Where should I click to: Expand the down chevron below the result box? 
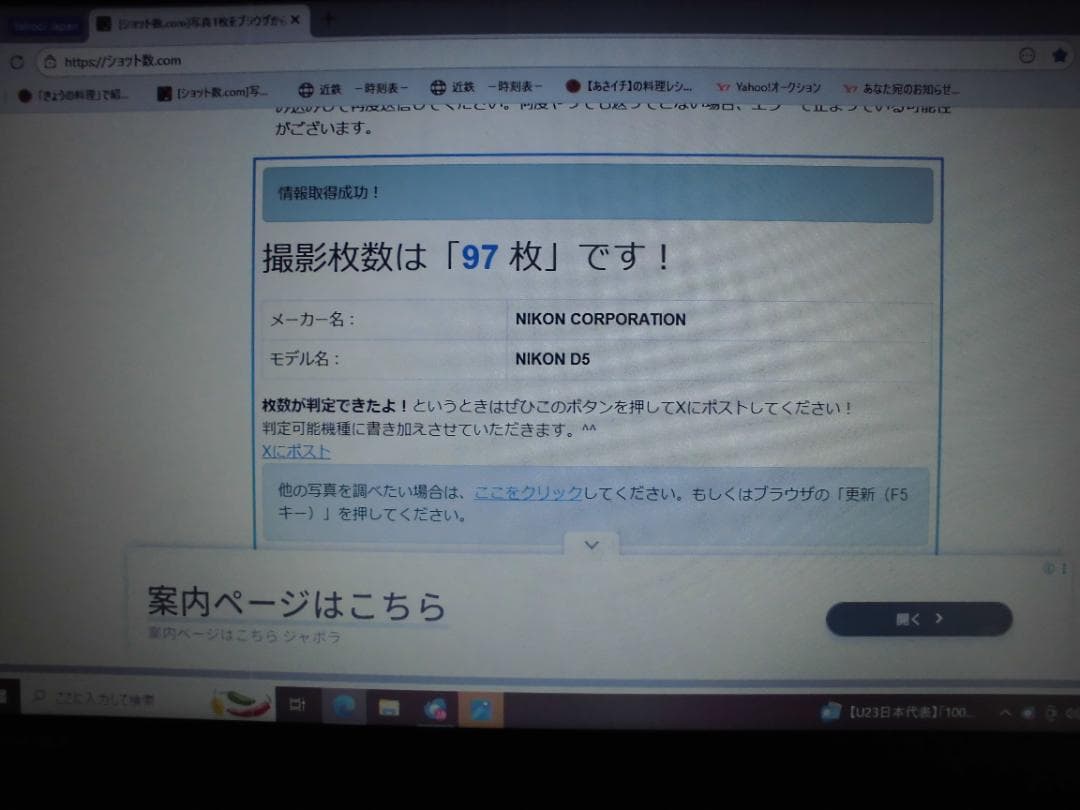(x=590, y=544)
